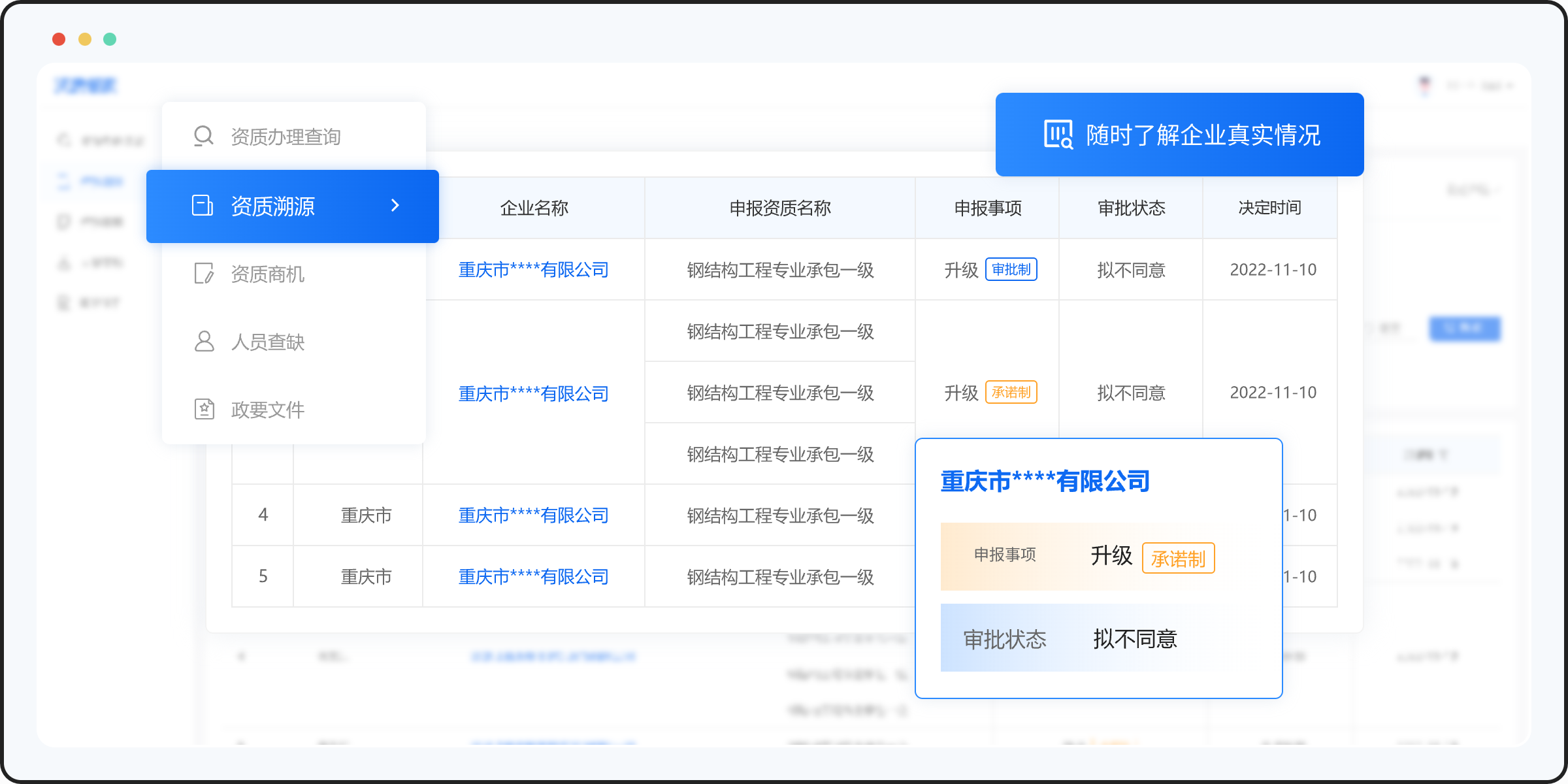The image size is (1568, 784).
Task: Click the 审批状态 column header
Action: (1132, 208)
